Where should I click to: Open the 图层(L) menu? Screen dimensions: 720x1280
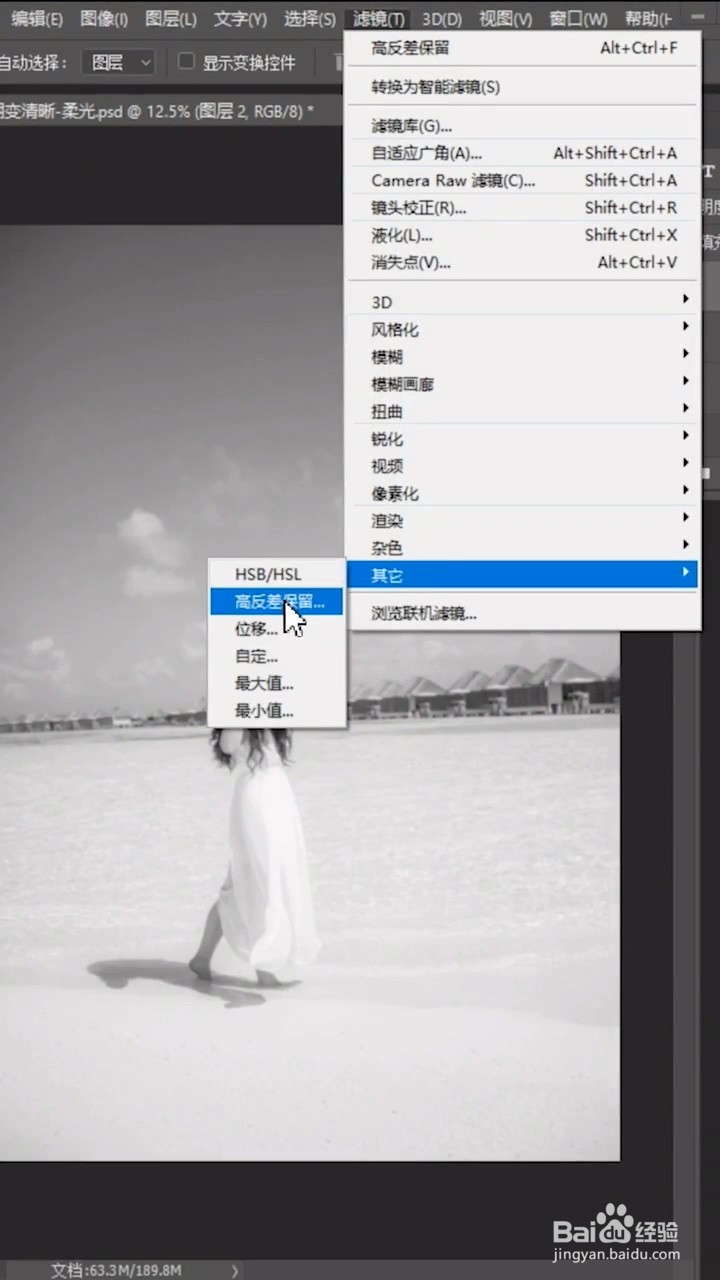click(x=171, y=19)
